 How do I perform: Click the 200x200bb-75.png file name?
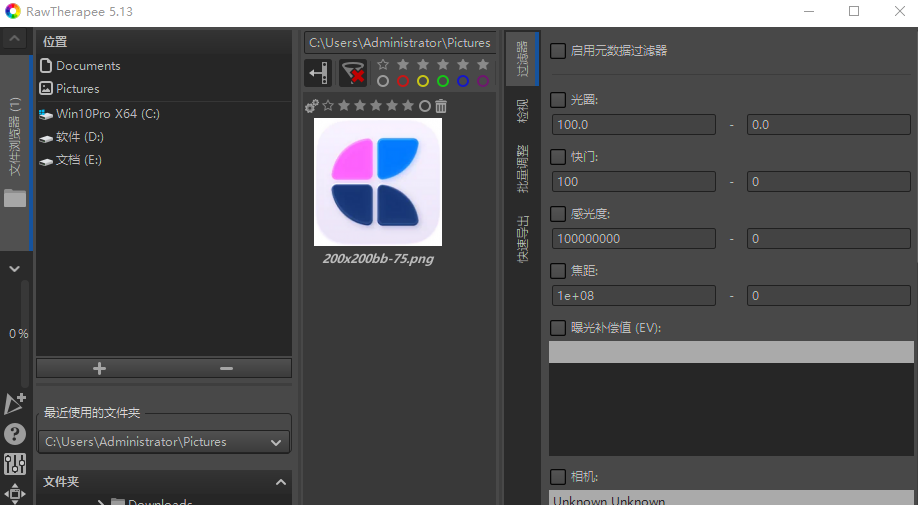pyautogui.click(x=378, y=259)
